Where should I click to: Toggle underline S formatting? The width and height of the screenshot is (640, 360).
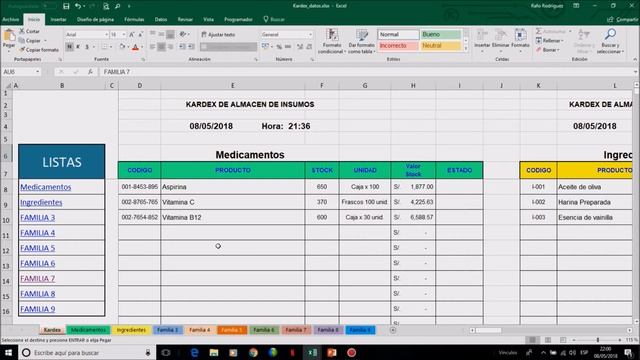click(87, 47)
